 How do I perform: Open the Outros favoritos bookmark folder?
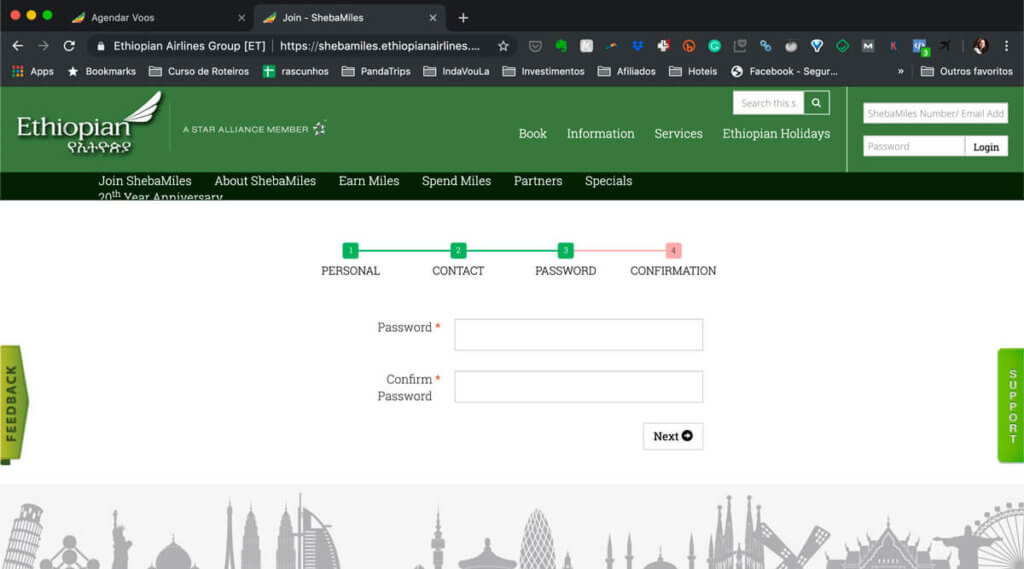click(967, 72)
